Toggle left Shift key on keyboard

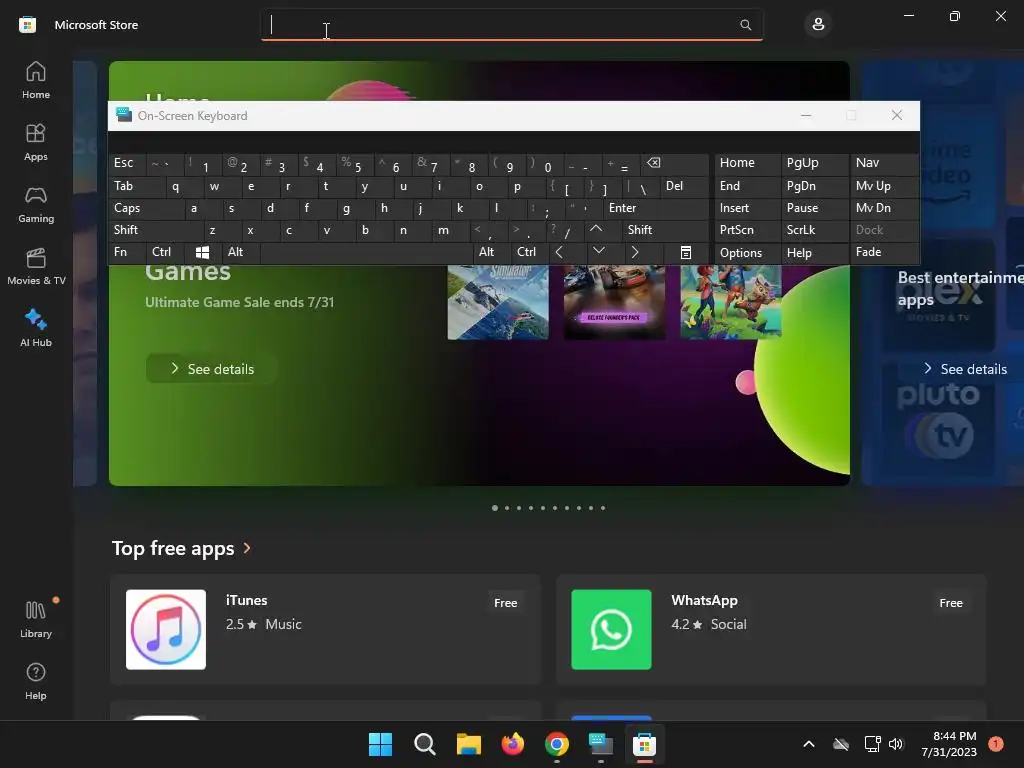(x=155, y=230)
